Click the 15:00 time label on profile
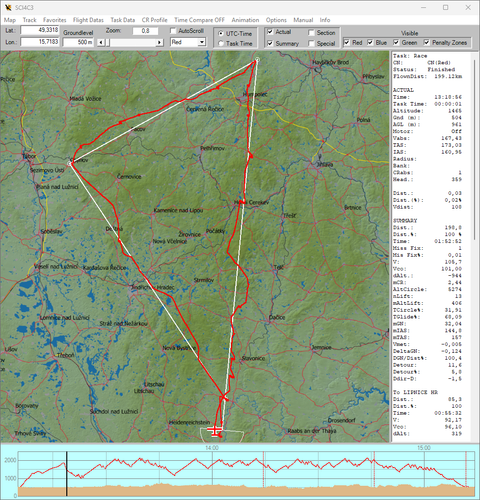Image resolution: width=480 pixels, height=500 pixels. click(x=424, y=448)
